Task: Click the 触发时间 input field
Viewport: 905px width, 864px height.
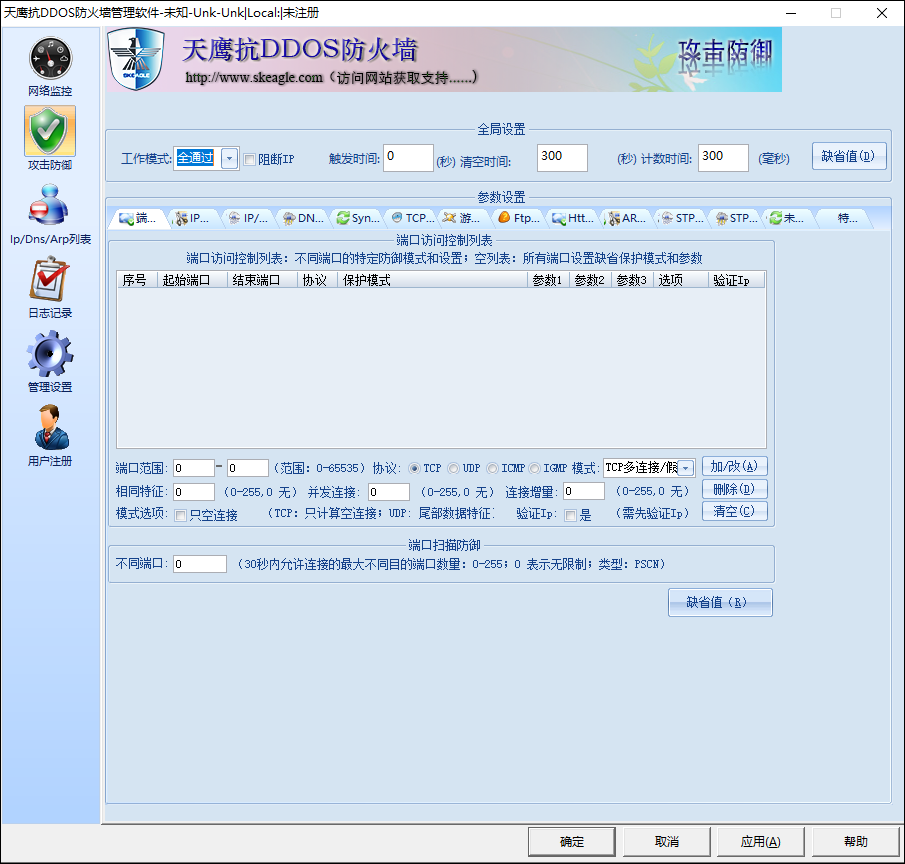Action: [408, 158]
